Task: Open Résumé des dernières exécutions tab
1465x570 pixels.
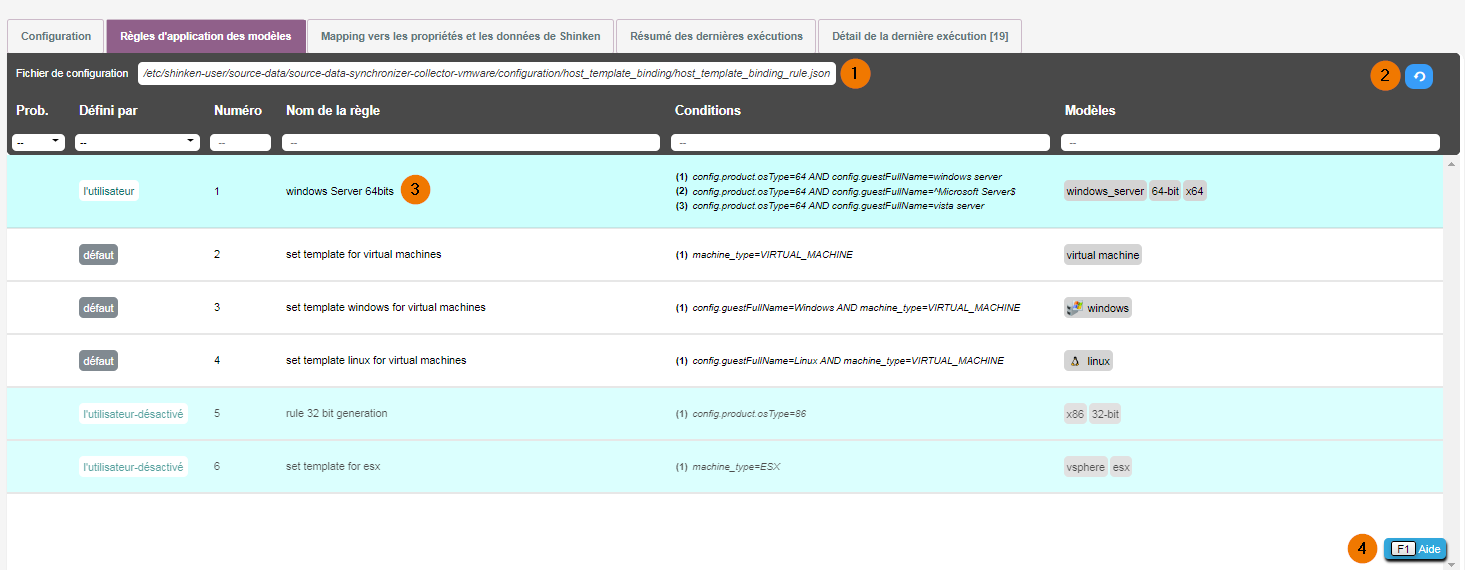Action: pyautogui.click(x=716, y=36)
